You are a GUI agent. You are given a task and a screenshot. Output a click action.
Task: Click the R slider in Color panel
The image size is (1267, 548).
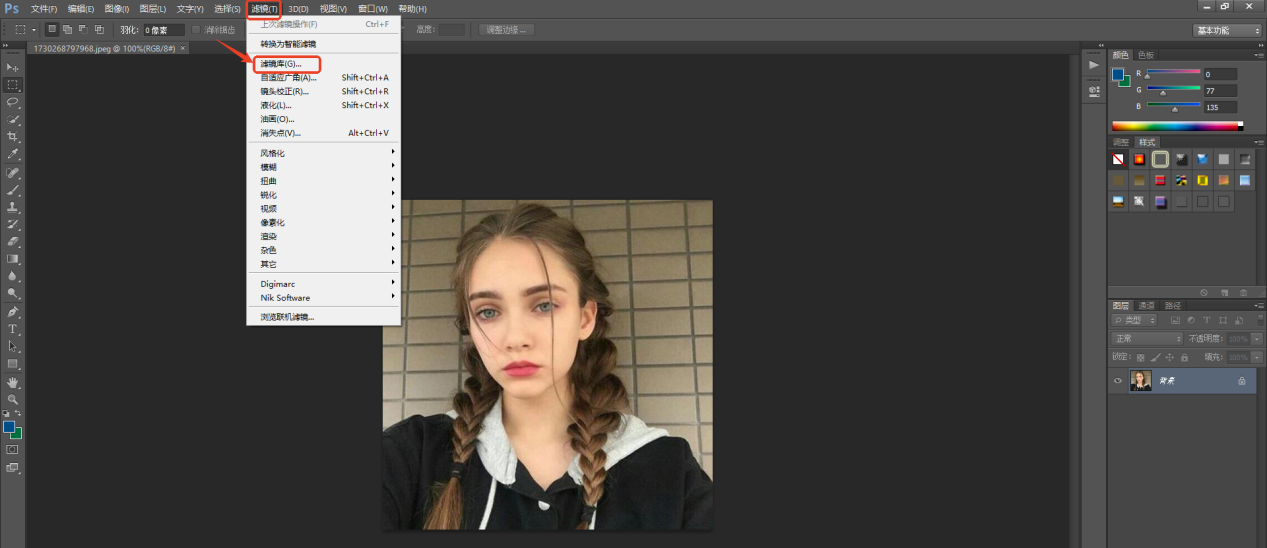tap(1173, 73)
